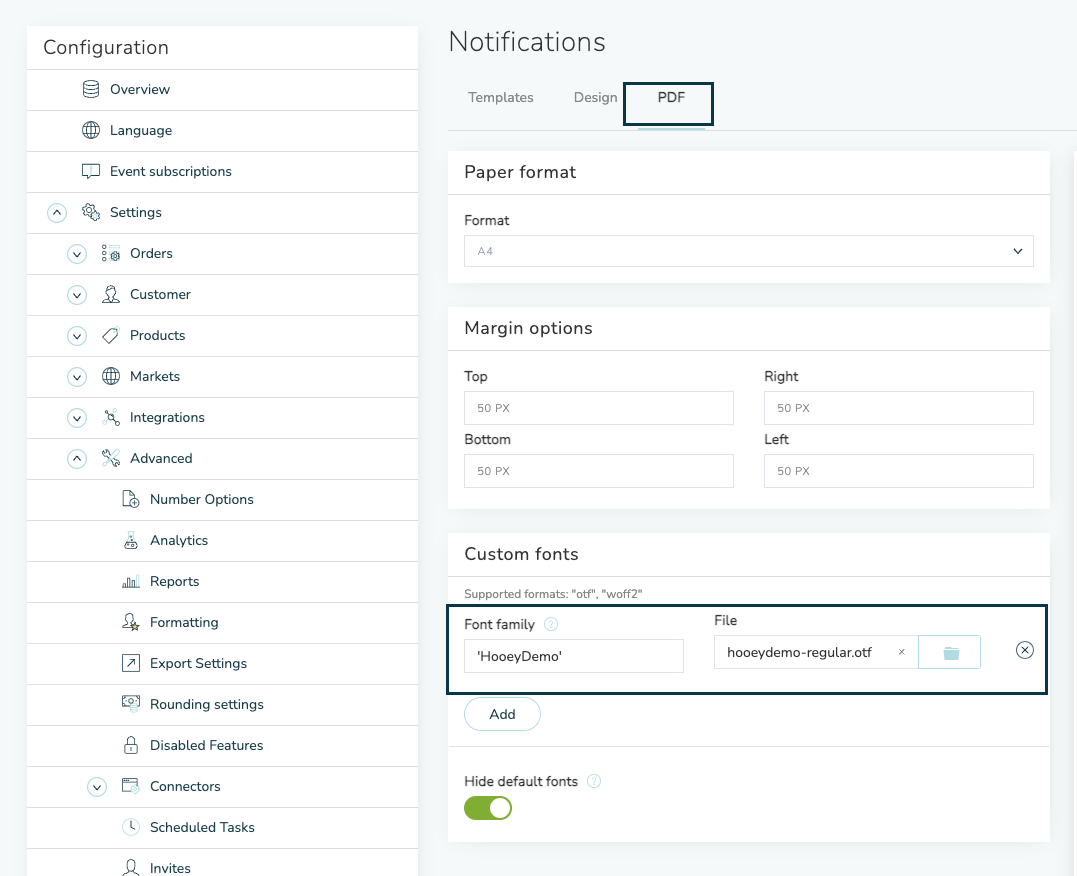Click the Font family help icon
The width and height of the screenshot is (1077, 876).
coord(551,624)
